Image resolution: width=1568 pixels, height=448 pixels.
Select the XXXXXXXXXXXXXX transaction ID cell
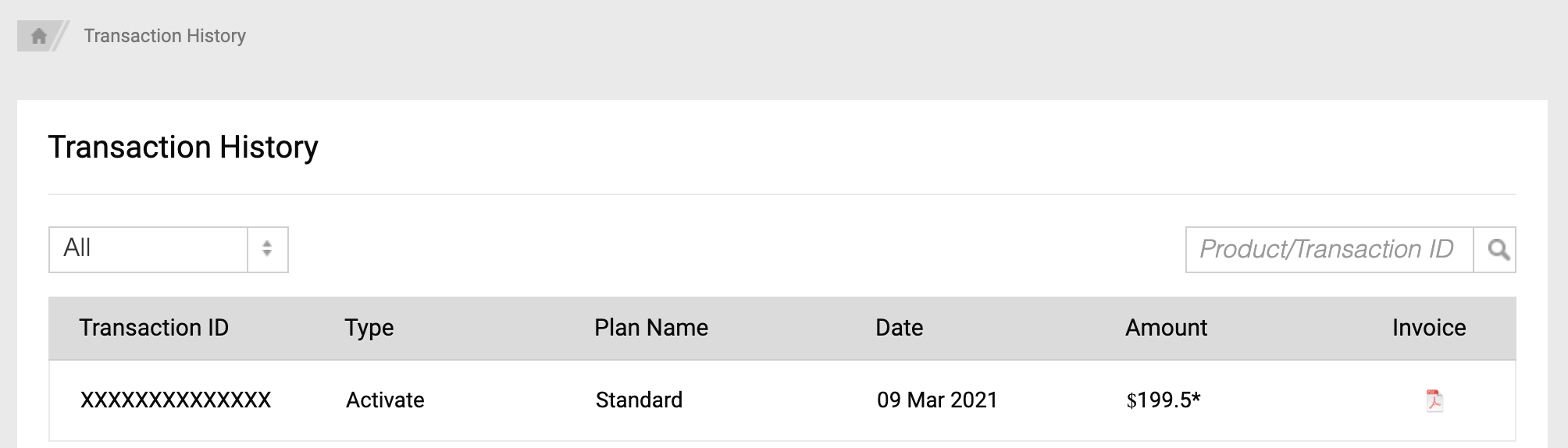(x=176, y=400)
